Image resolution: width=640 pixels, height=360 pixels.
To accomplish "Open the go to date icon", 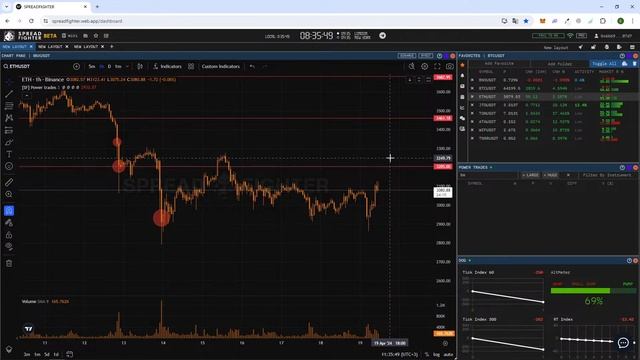I will pyautogui.click(x=69, y=354).
